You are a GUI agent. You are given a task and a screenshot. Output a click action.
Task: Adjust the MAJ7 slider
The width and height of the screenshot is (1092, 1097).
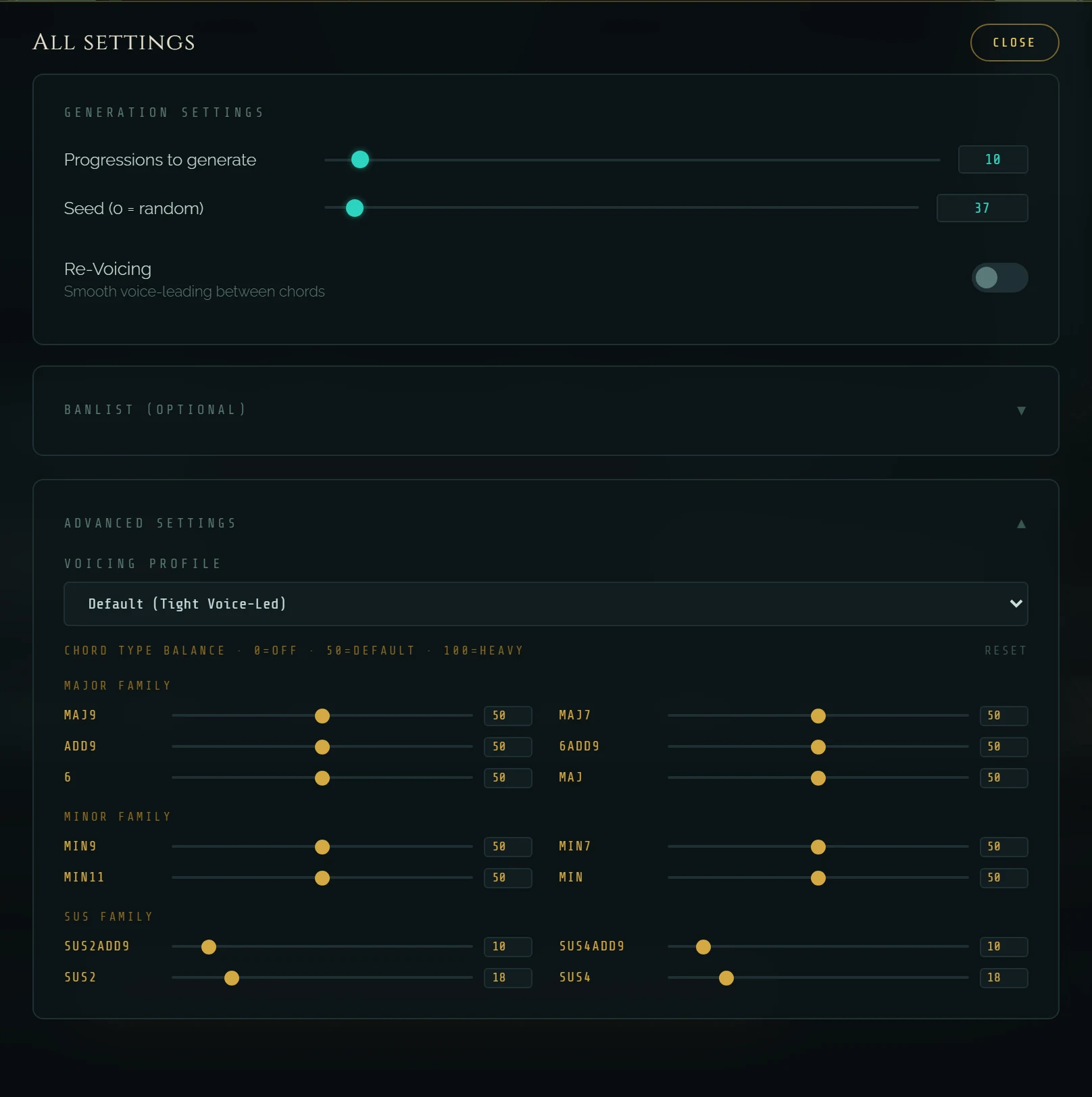818,716
